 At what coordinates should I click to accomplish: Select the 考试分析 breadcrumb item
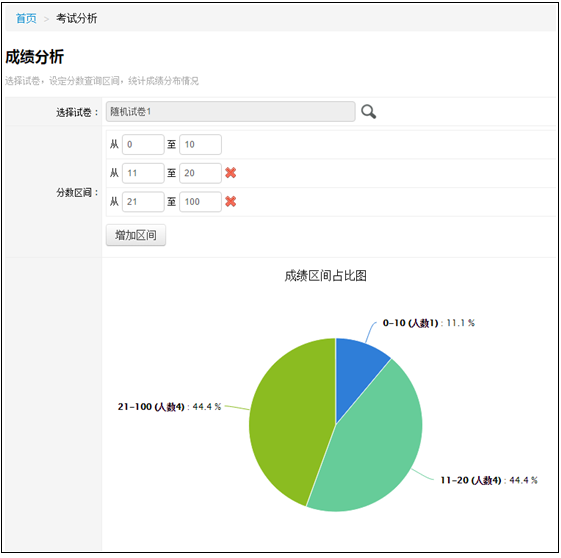(76, 18)
